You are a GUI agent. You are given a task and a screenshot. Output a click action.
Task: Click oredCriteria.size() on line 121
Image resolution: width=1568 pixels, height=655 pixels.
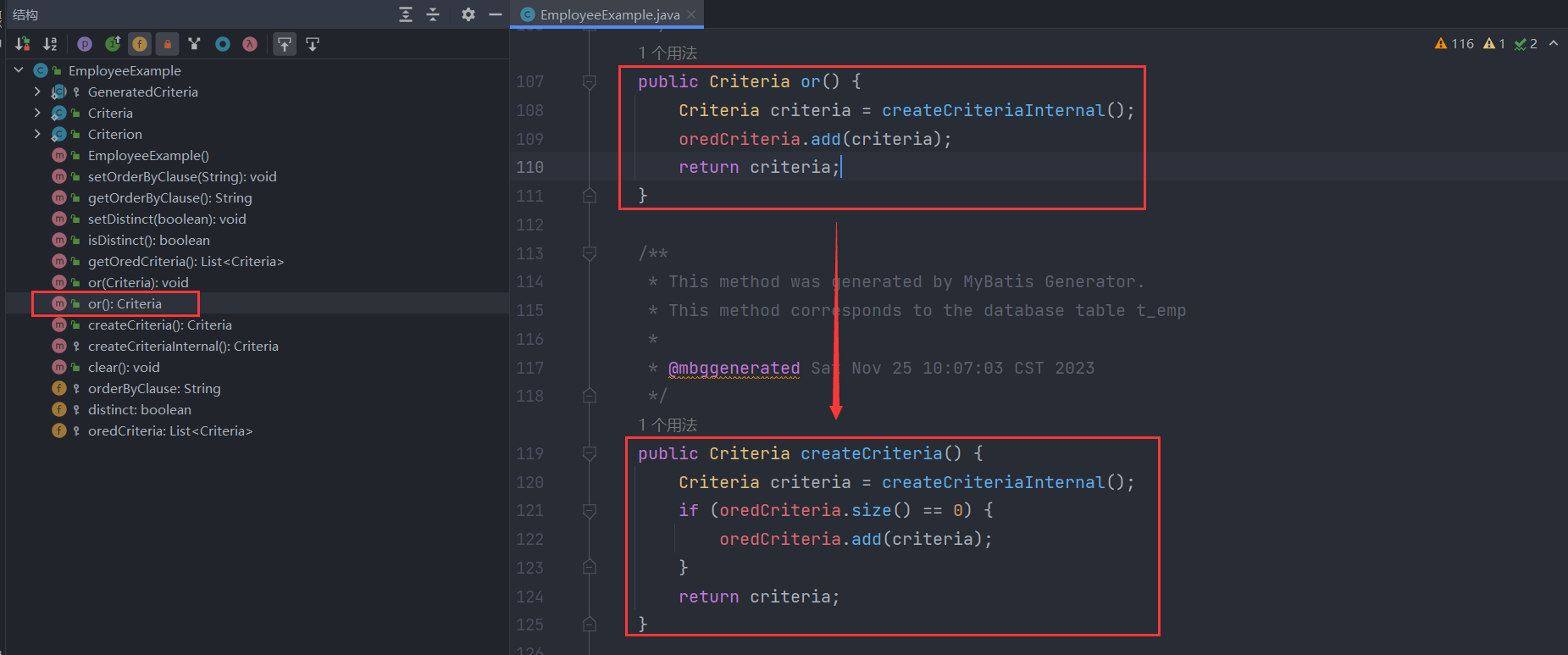tap(815, 510)
